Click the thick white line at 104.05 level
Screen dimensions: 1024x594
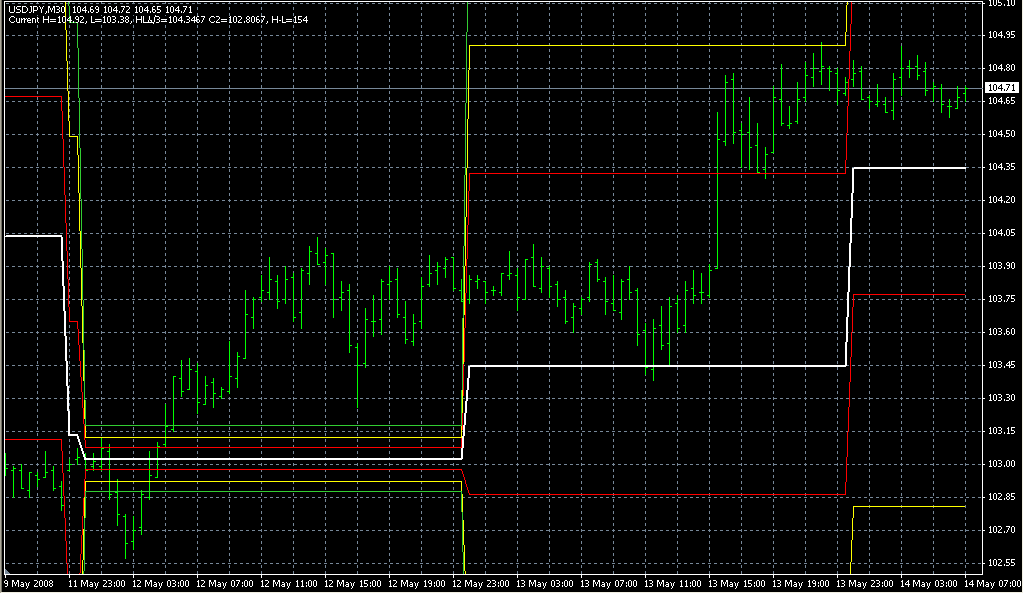[x=32, y=236]
